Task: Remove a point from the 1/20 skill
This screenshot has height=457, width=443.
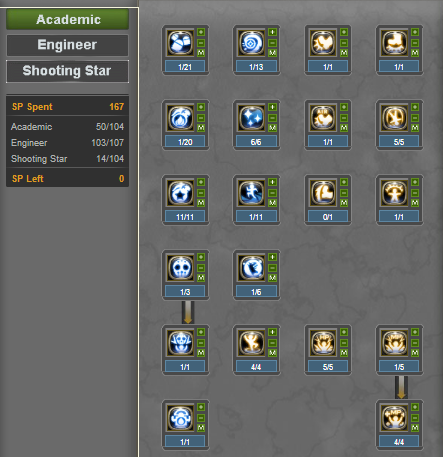Action: coord(201,118)
